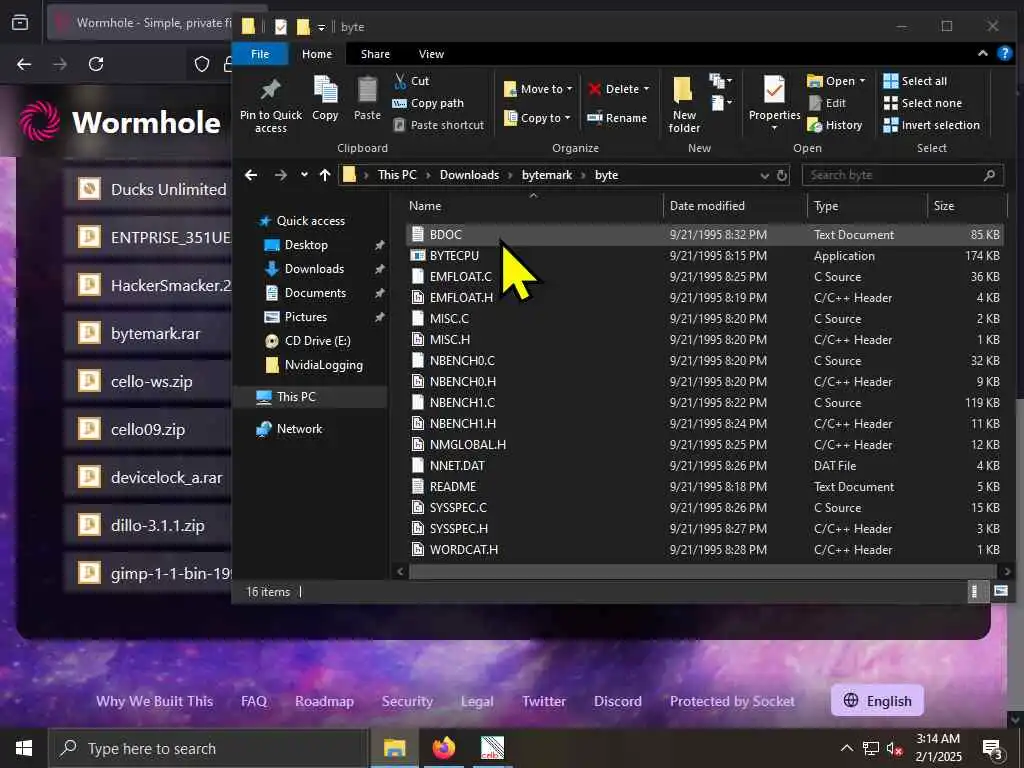
Task: Open notification center icon
Action: 993,749
